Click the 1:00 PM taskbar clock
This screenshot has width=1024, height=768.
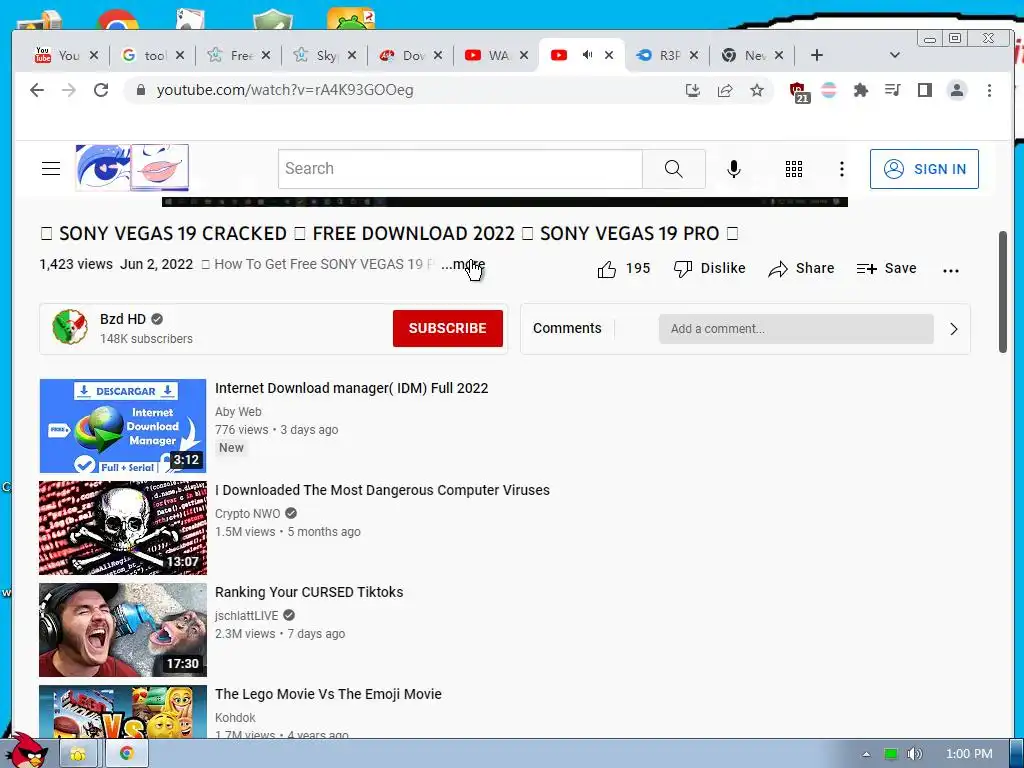click(x=969, y=754)
